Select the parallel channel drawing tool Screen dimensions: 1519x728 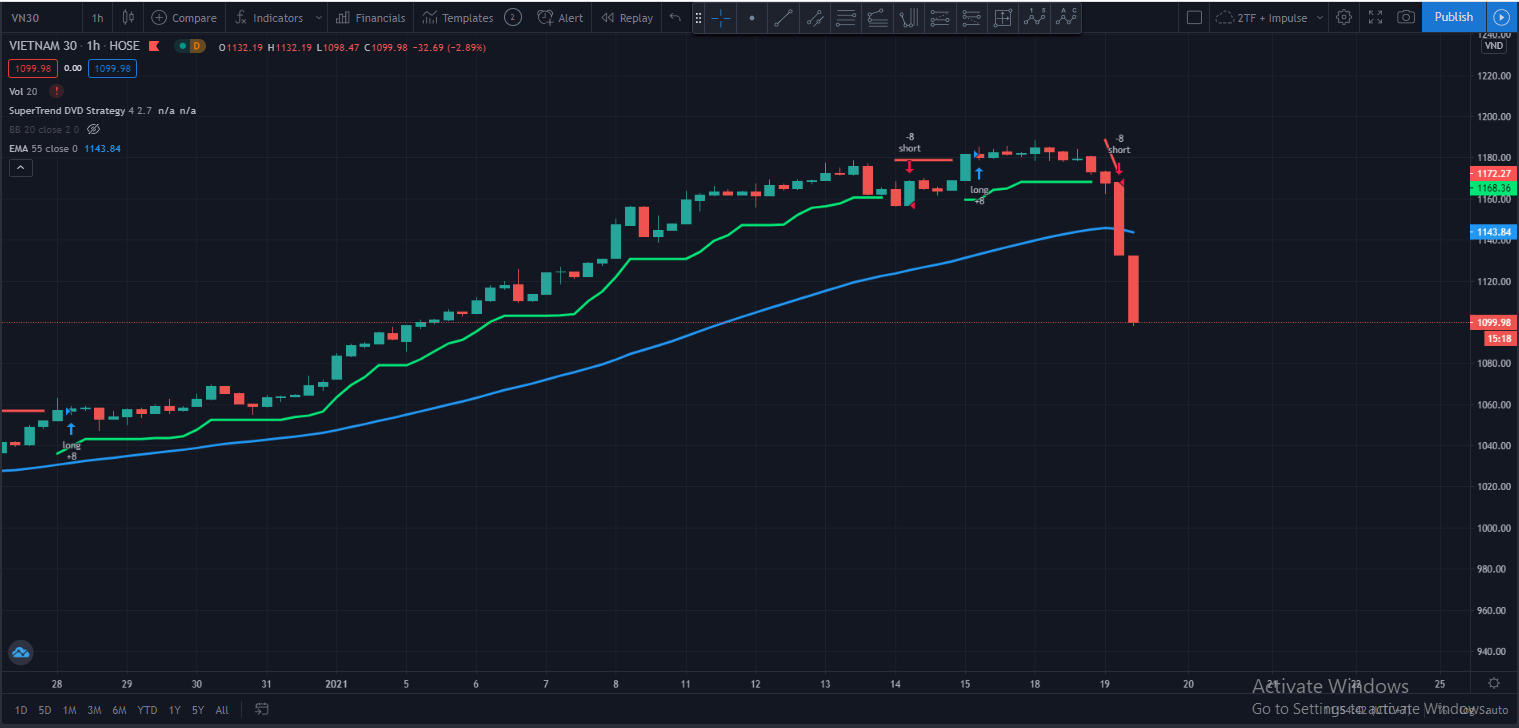[877, 17]
